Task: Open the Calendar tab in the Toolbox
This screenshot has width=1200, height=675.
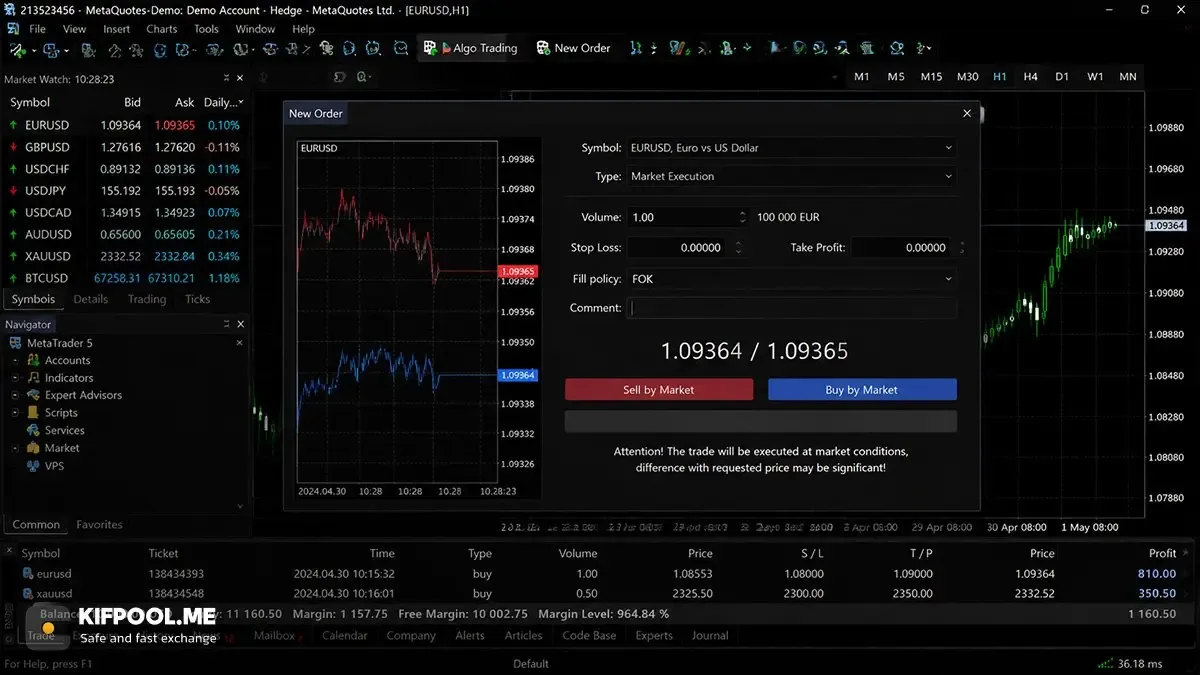Action: (x=345, y=635)
